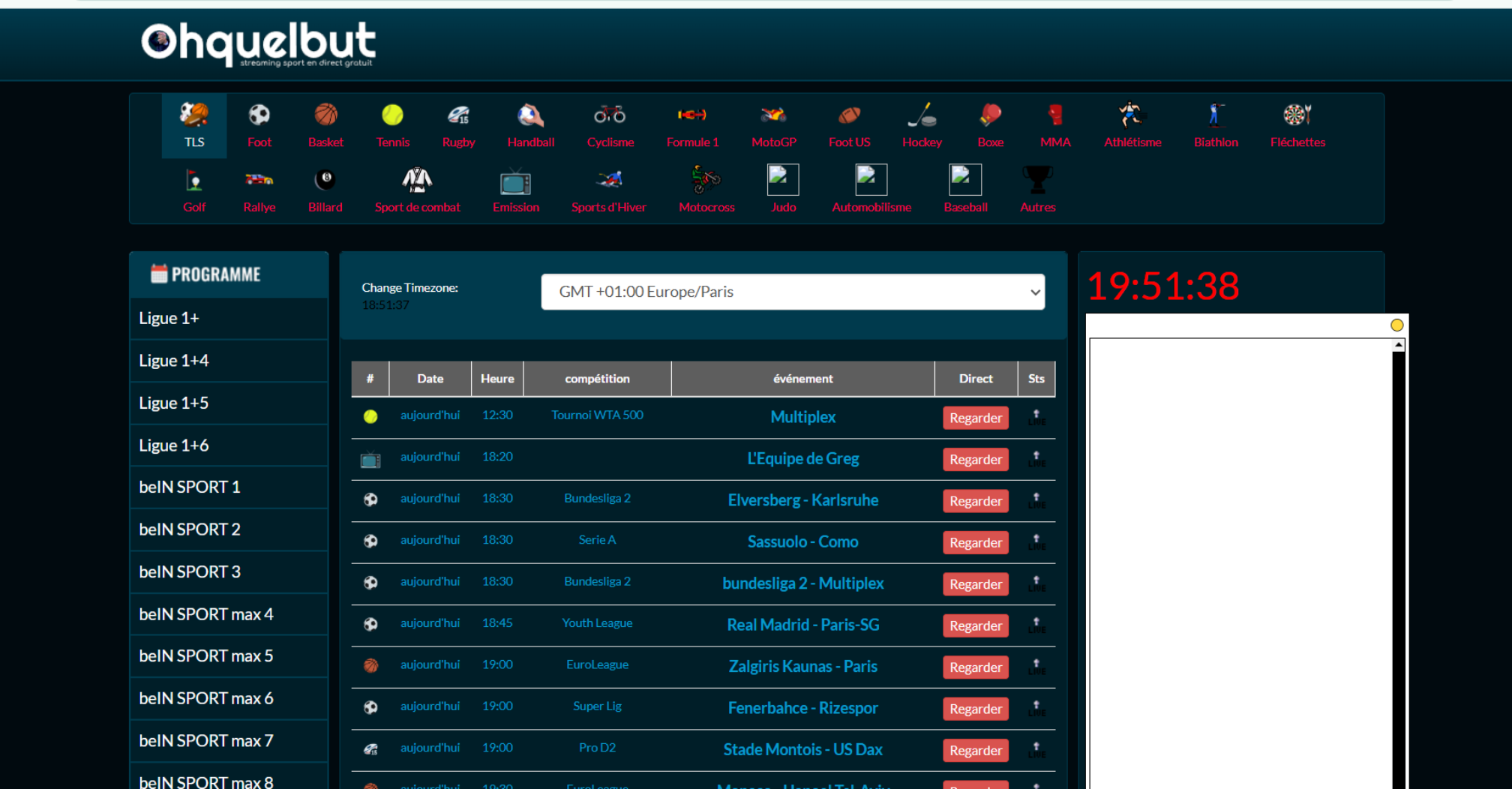Viewport: 1512px width, 789px height.
Task: Click Regarder for Sassuolo - Como
Action: (x=975, y=542)
